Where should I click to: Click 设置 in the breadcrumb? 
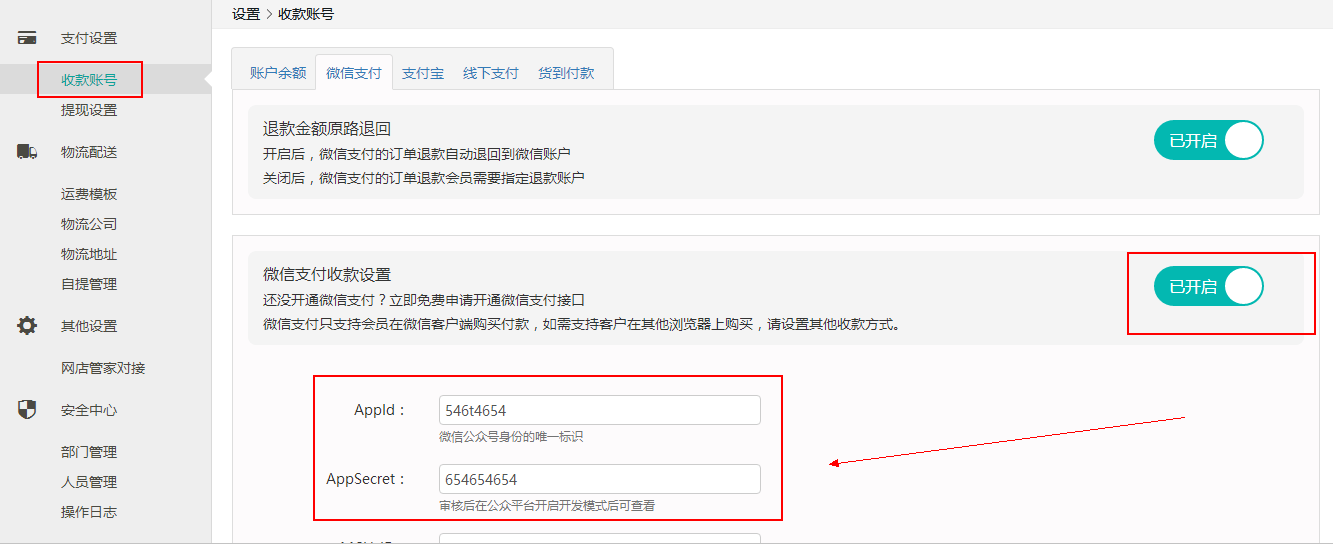coord(246,14)
